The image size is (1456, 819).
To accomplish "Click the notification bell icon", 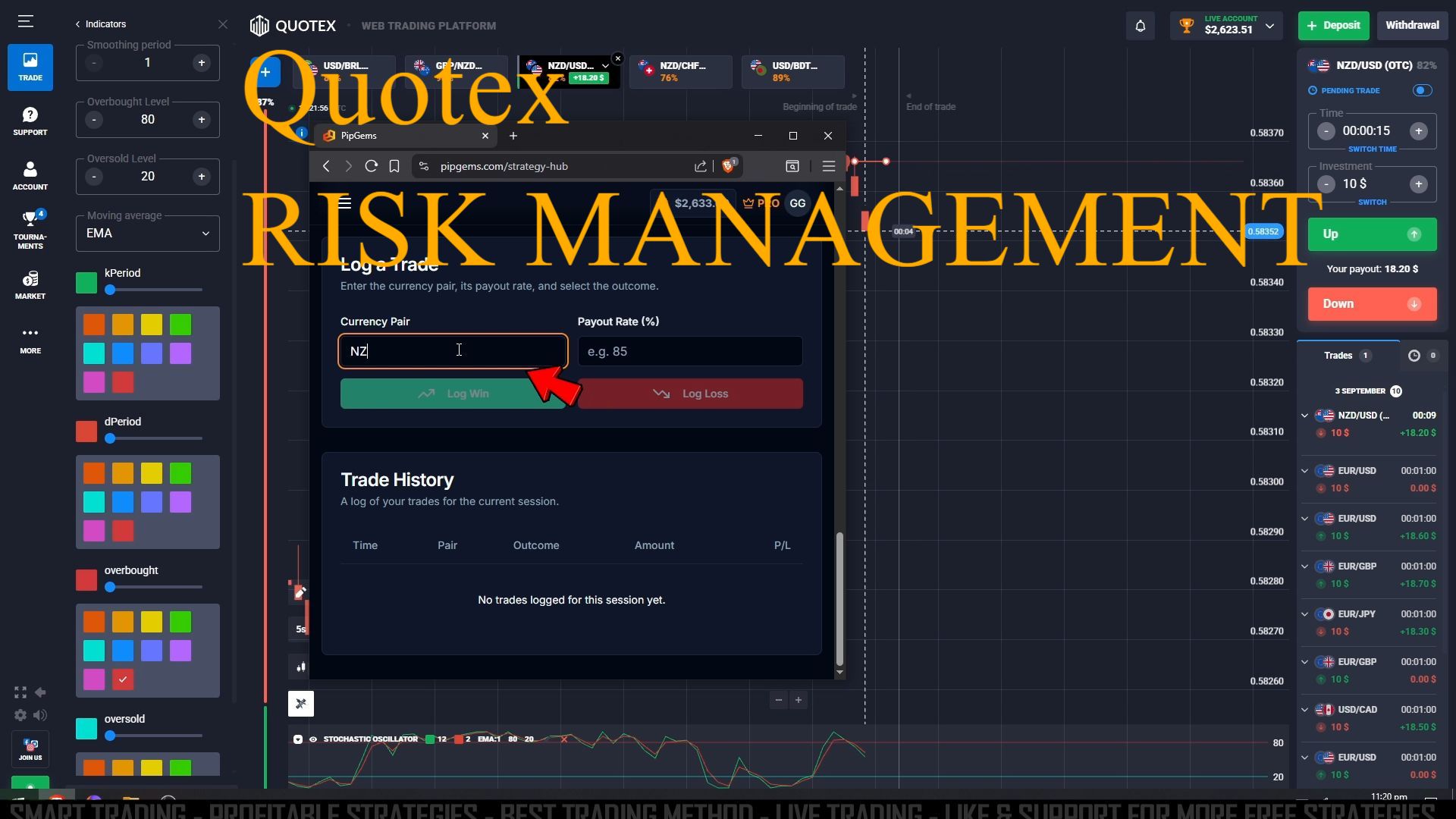I will (1140, 26).
